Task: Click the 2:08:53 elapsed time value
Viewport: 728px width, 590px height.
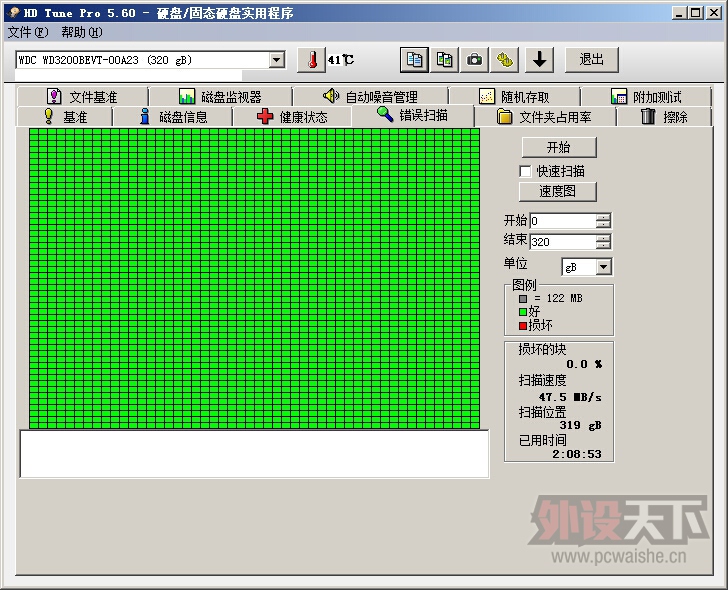Action: point(577,454)
